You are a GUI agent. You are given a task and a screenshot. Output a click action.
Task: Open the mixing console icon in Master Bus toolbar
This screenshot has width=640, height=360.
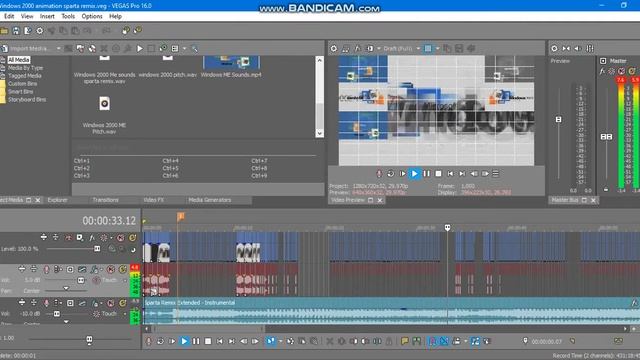pos(590,49)
